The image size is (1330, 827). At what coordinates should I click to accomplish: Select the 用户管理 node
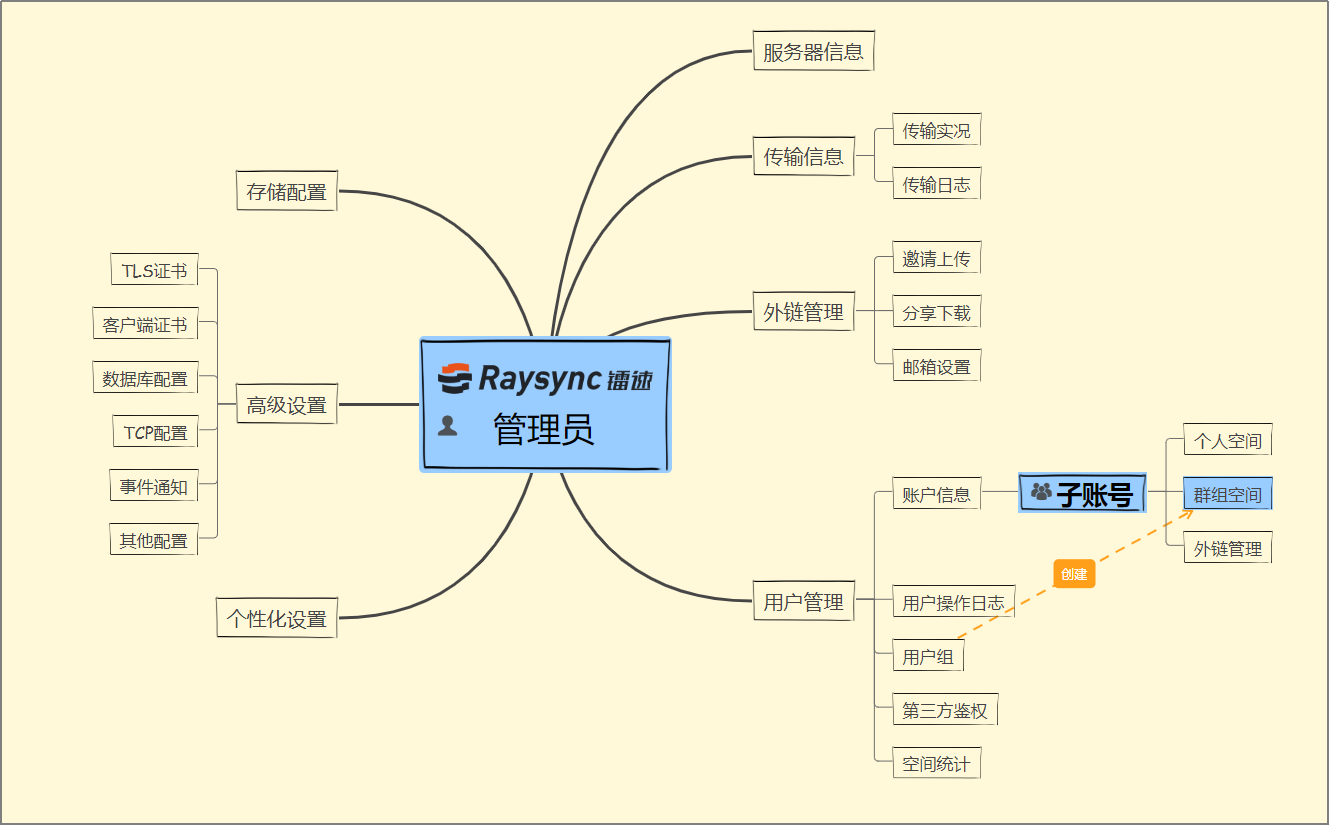pos(804,602)
